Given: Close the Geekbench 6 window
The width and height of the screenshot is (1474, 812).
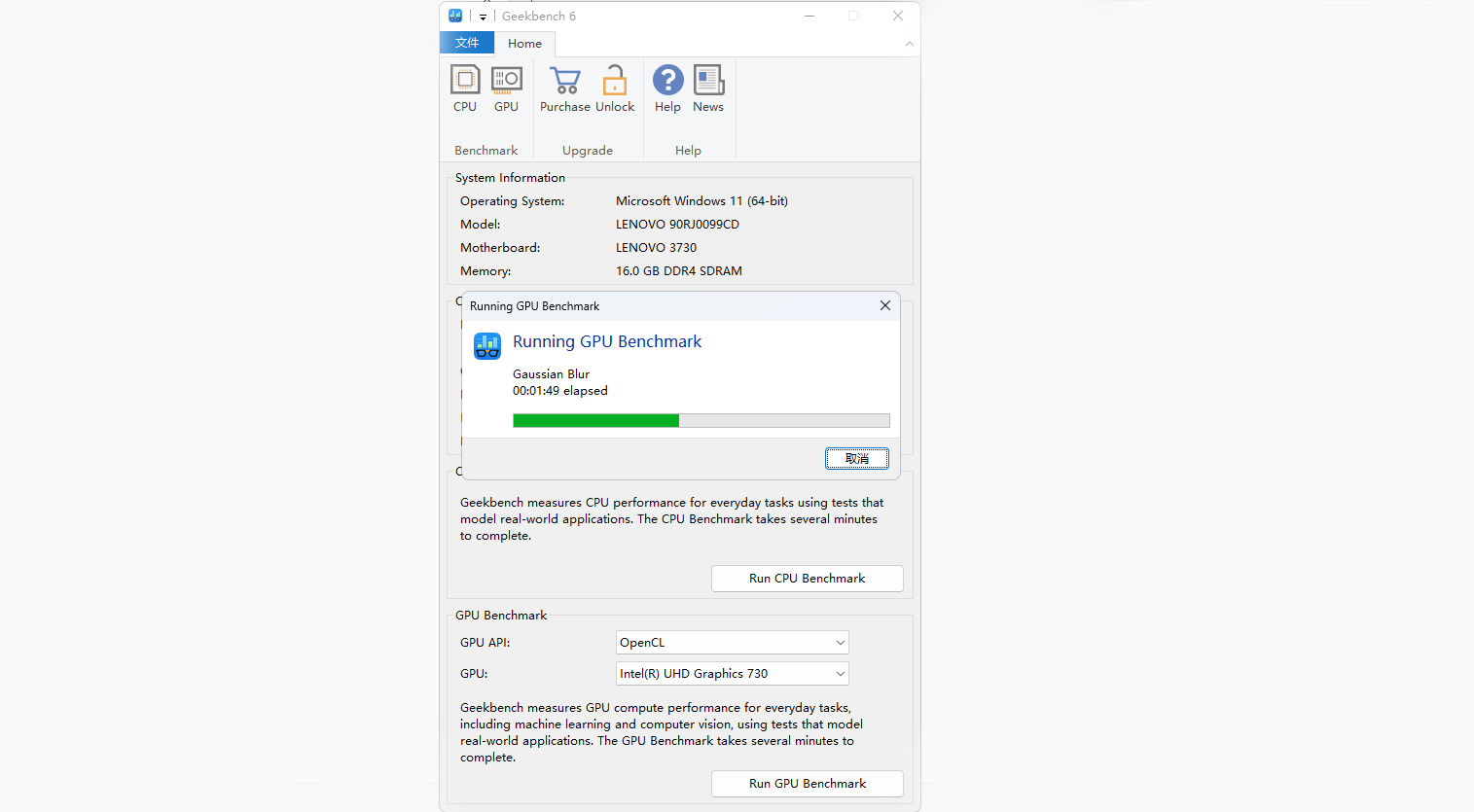Looking at the screenshot, I should click(x=898, y=16).
